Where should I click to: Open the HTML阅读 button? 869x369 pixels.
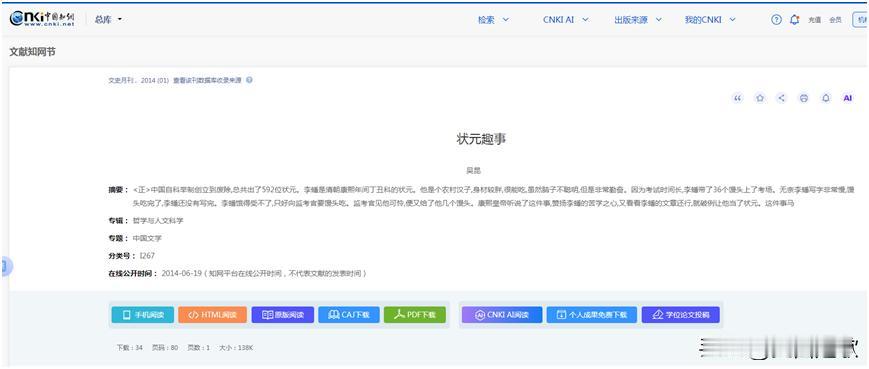pos(212,315)
